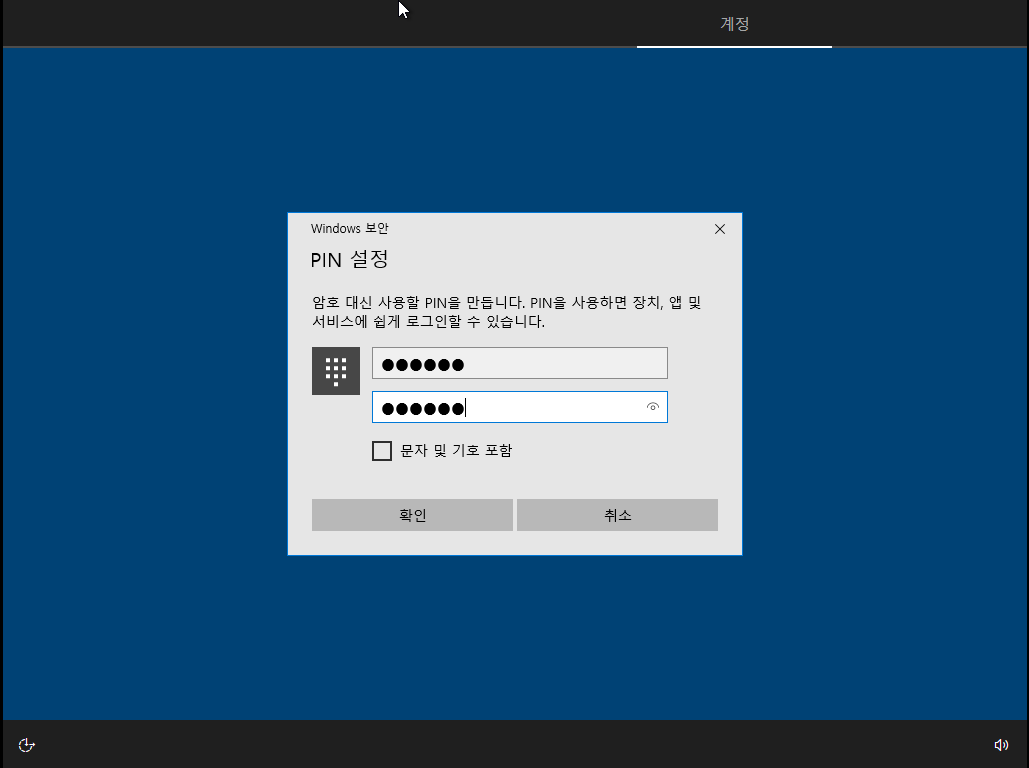The width and height of the screenshot is (1029, 768).
Task: Select the 계정 tab at the top
Action: tap(734, 24)
